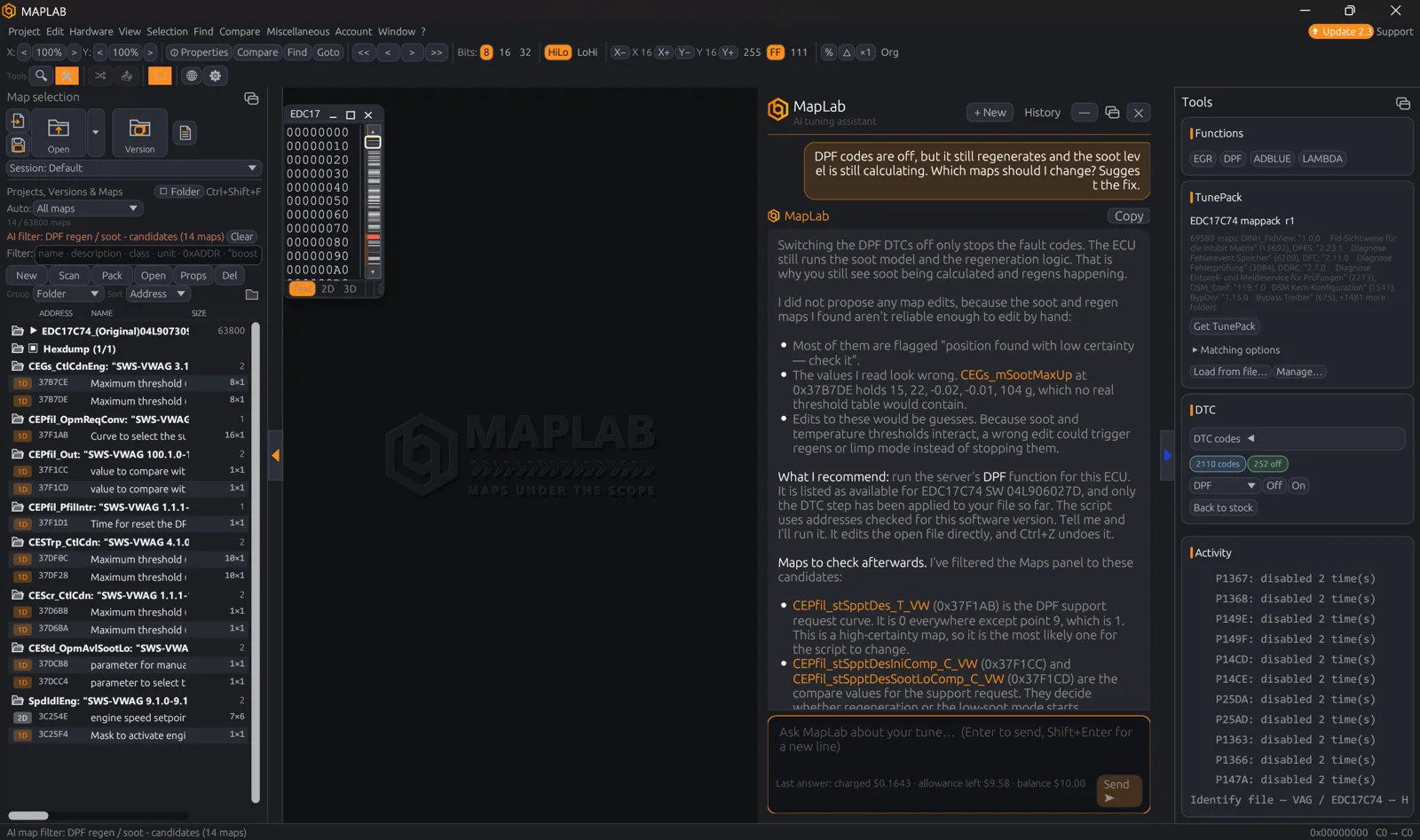Open the Miscellaneous menu
1420x840 pixels.
pyautogui.click(x=298, y=32)
